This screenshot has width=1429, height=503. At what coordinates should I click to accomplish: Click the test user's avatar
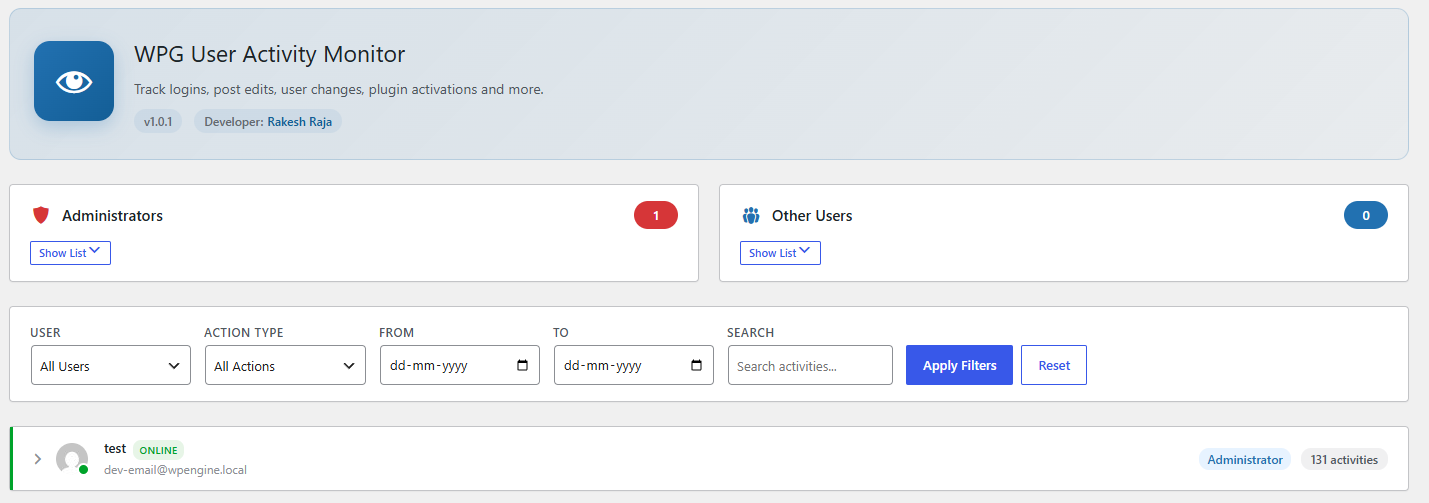tap(72, 459)
